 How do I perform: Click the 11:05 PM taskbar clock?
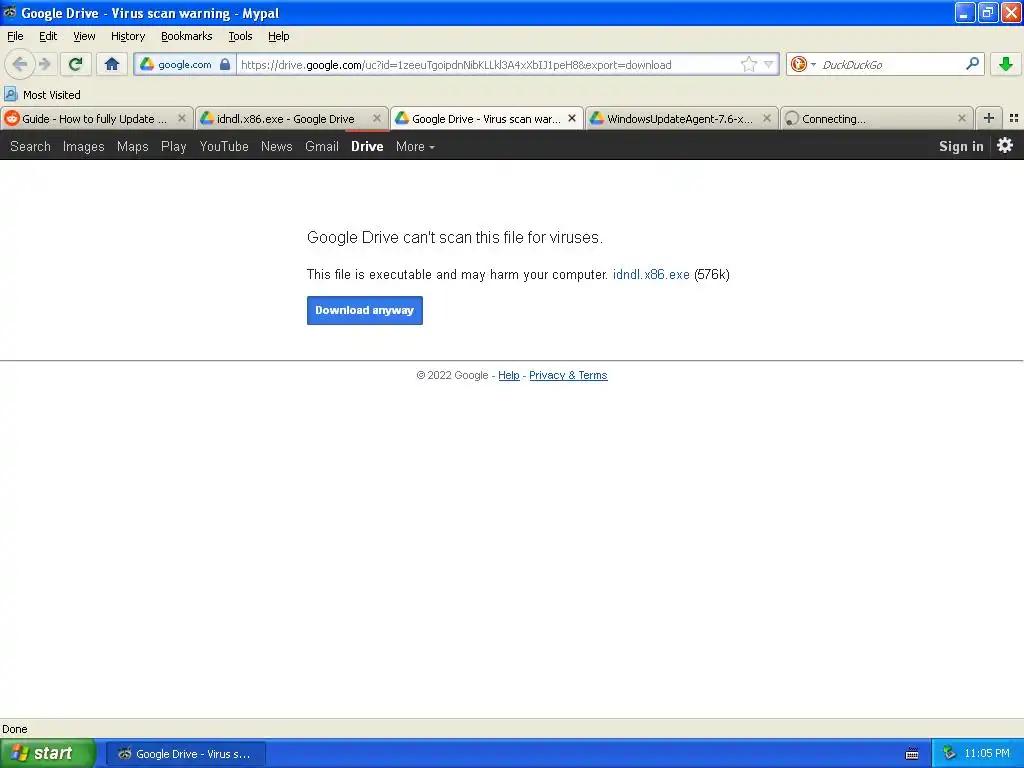pos(987,754)
